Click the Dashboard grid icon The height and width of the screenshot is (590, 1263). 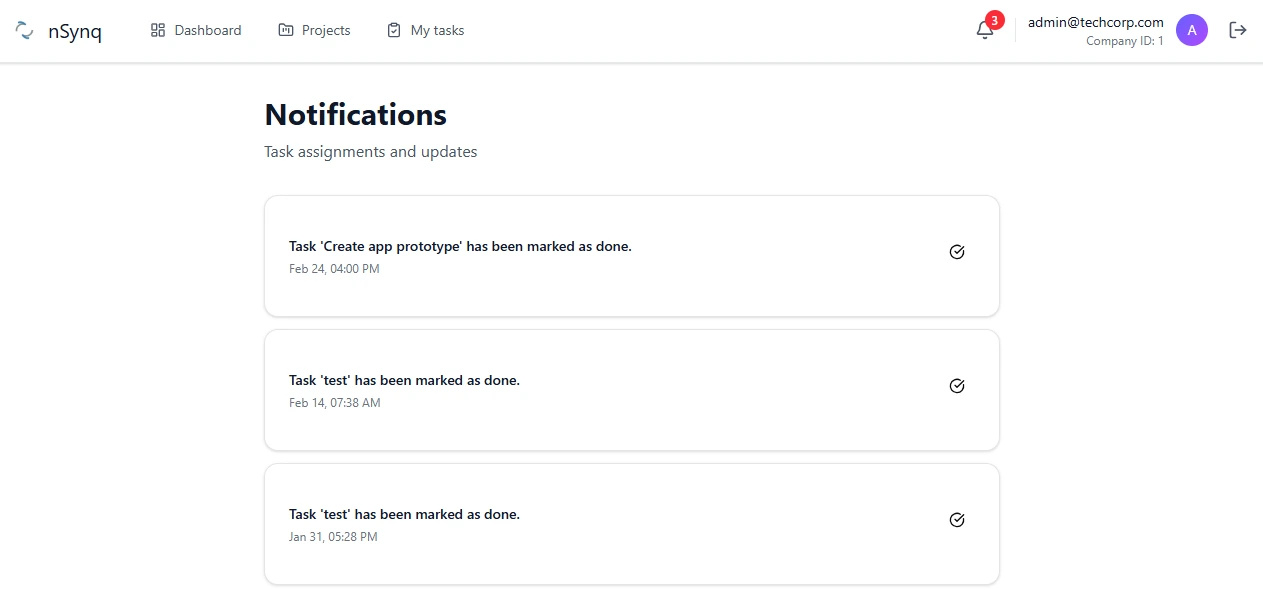coord(156,30)
